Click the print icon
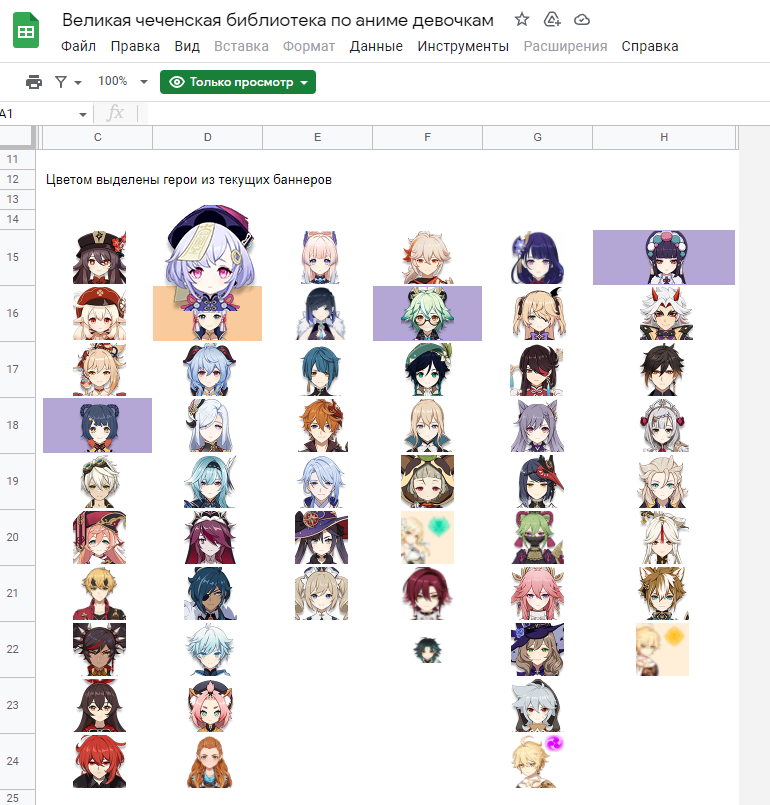The width and height of the screenshot is (770, 805). [34, 82]
